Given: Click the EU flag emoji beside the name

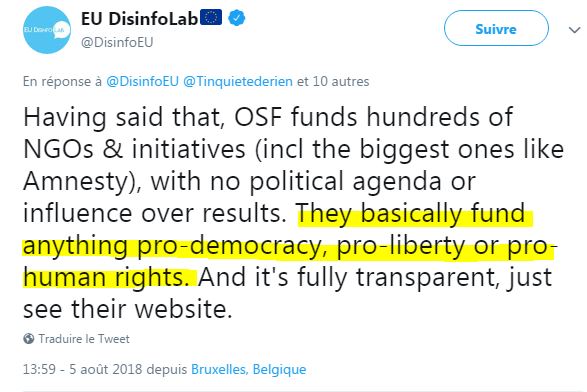Looking at the screenshot, I should point(211,17).
